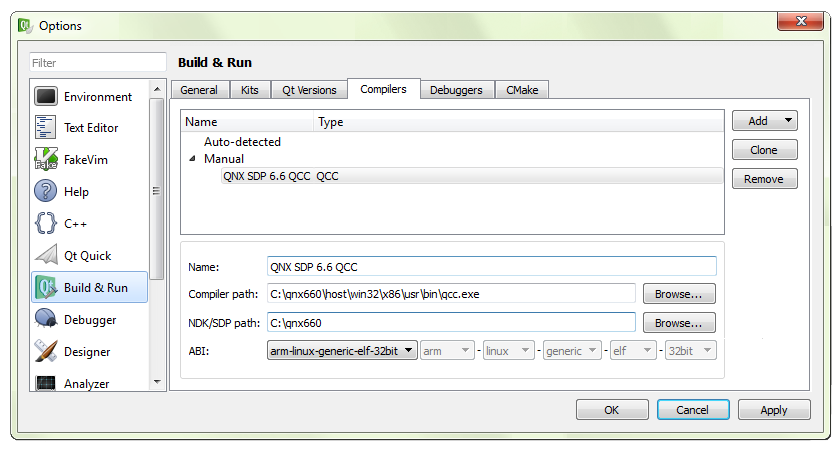The width and height of the screenshot is (836, 449).
Task: Select the Analyzer category icon
Action: [x=46, y=384]
